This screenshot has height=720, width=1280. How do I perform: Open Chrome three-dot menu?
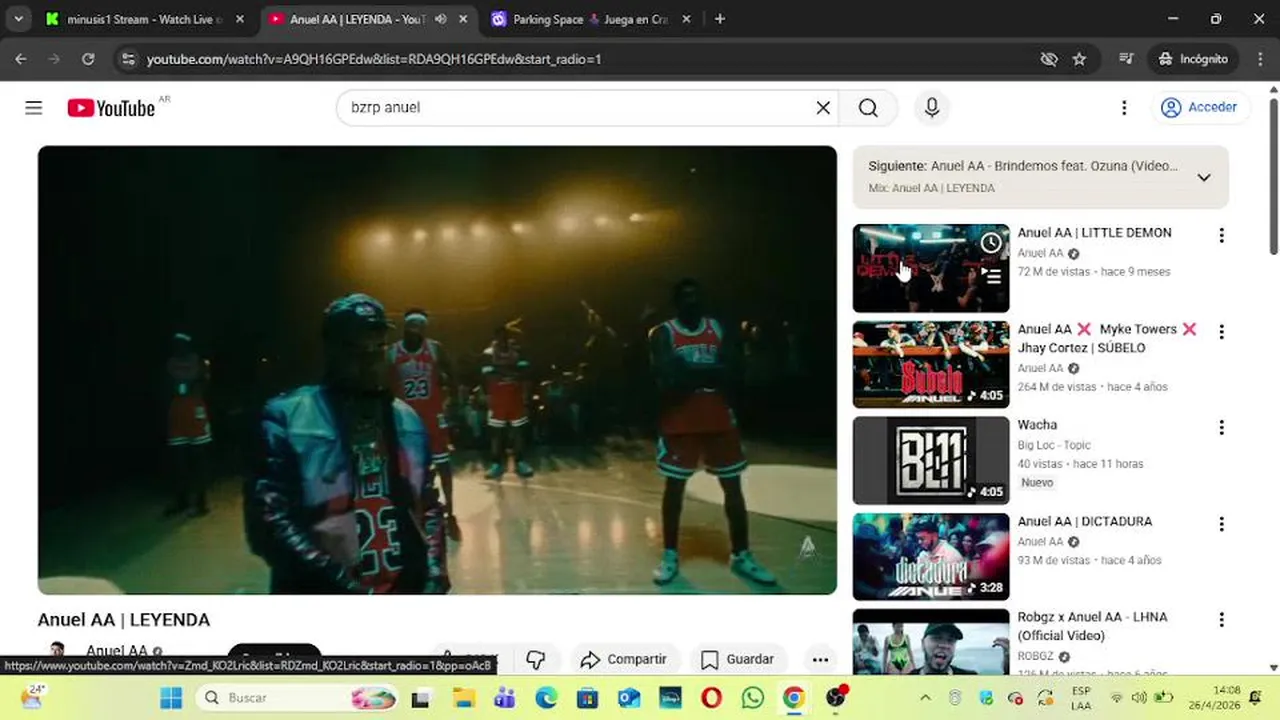(1258, 59)
